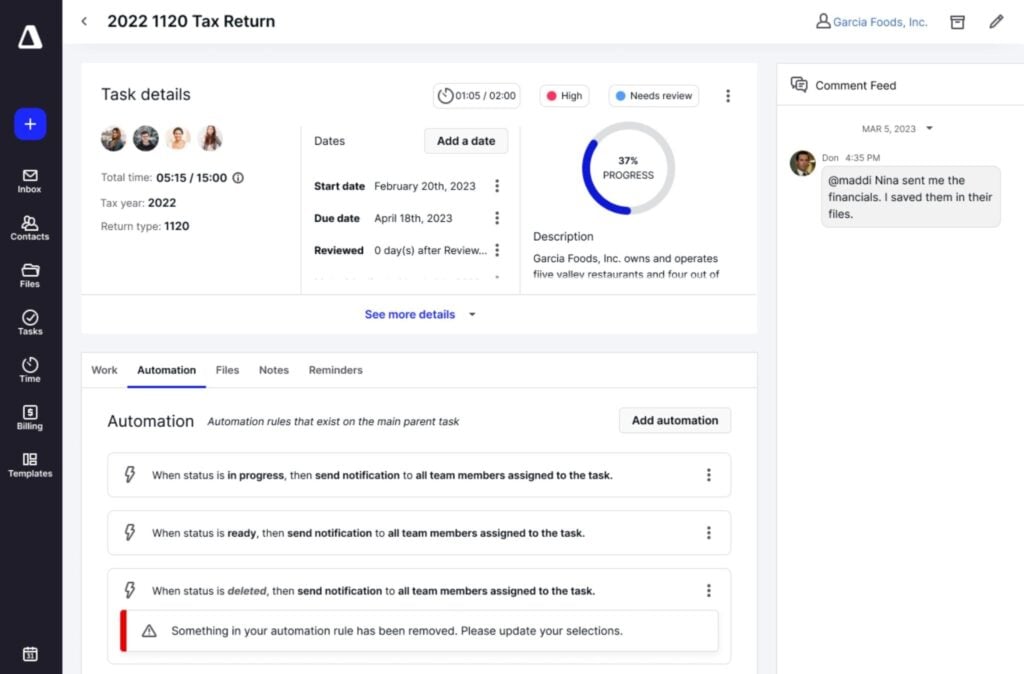Click Don's avatar in the comment feed
This screenshot has height=674, width=1024.
click(803, 163)
